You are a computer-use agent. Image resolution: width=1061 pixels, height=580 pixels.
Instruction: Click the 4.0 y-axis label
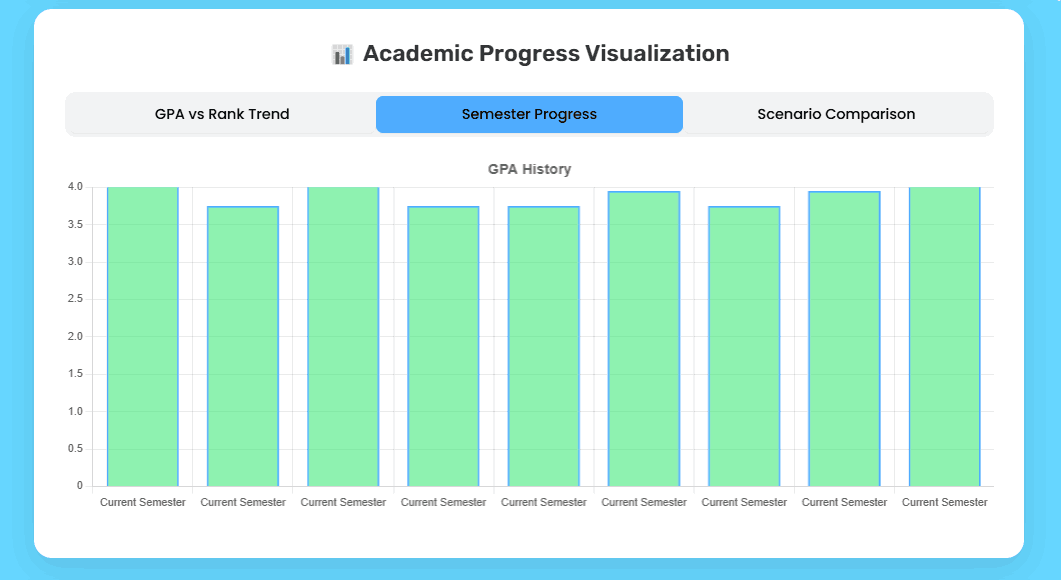click(75, 186)
